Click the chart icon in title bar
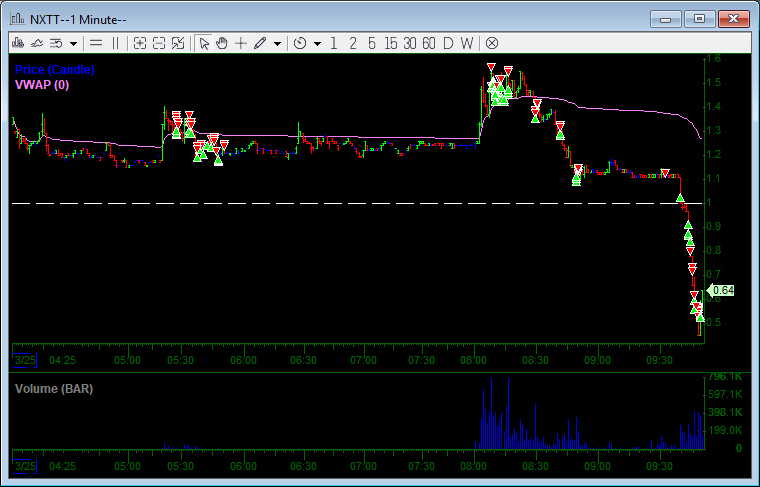Viewport: 760px width, 487px height. (17, 19)
